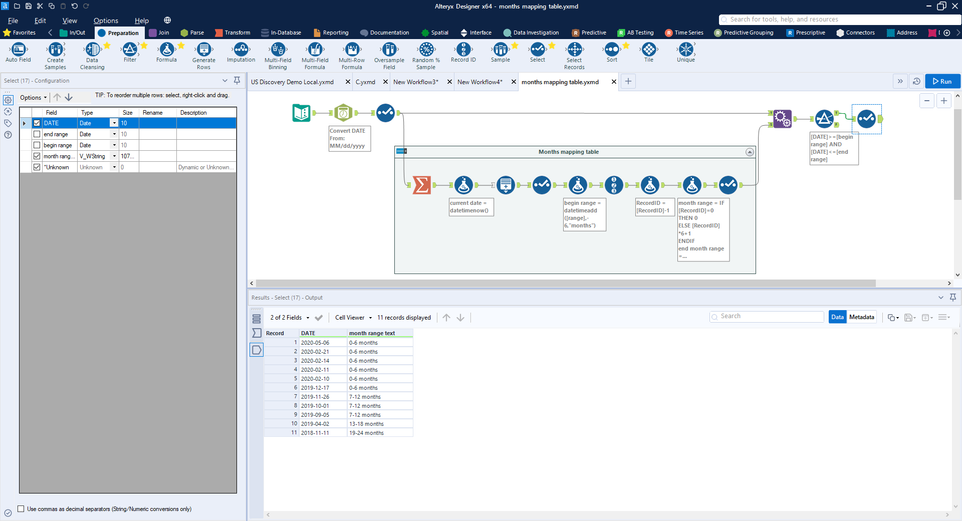Open the Options dropdown in configuration
Viewport: 962px width, 521px height.
point(33,97)
